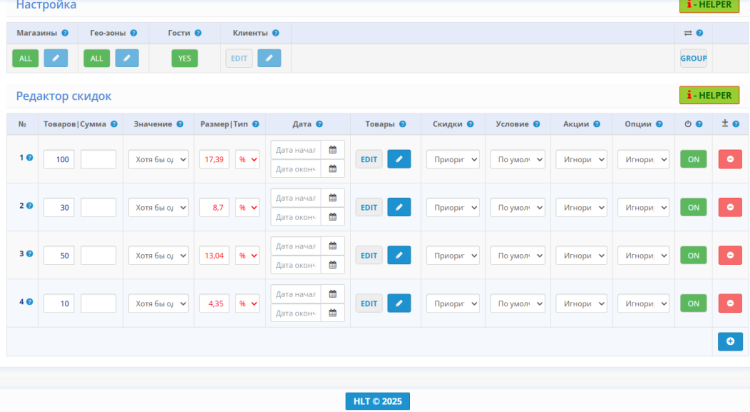Expand the Акции dropdown in row 3
The width and height of the screenshot is (750, 412).
point(581,255)
